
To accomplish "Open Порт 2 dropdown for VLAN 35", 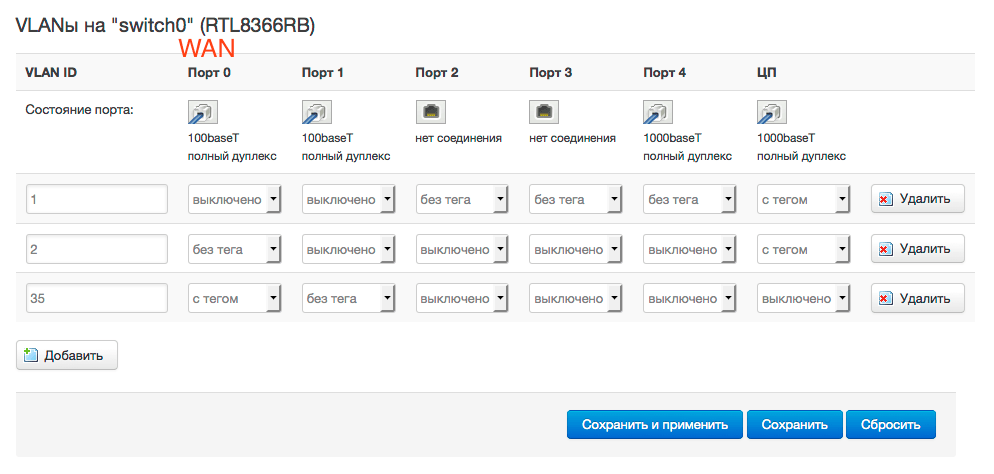I will pos(462,298).
